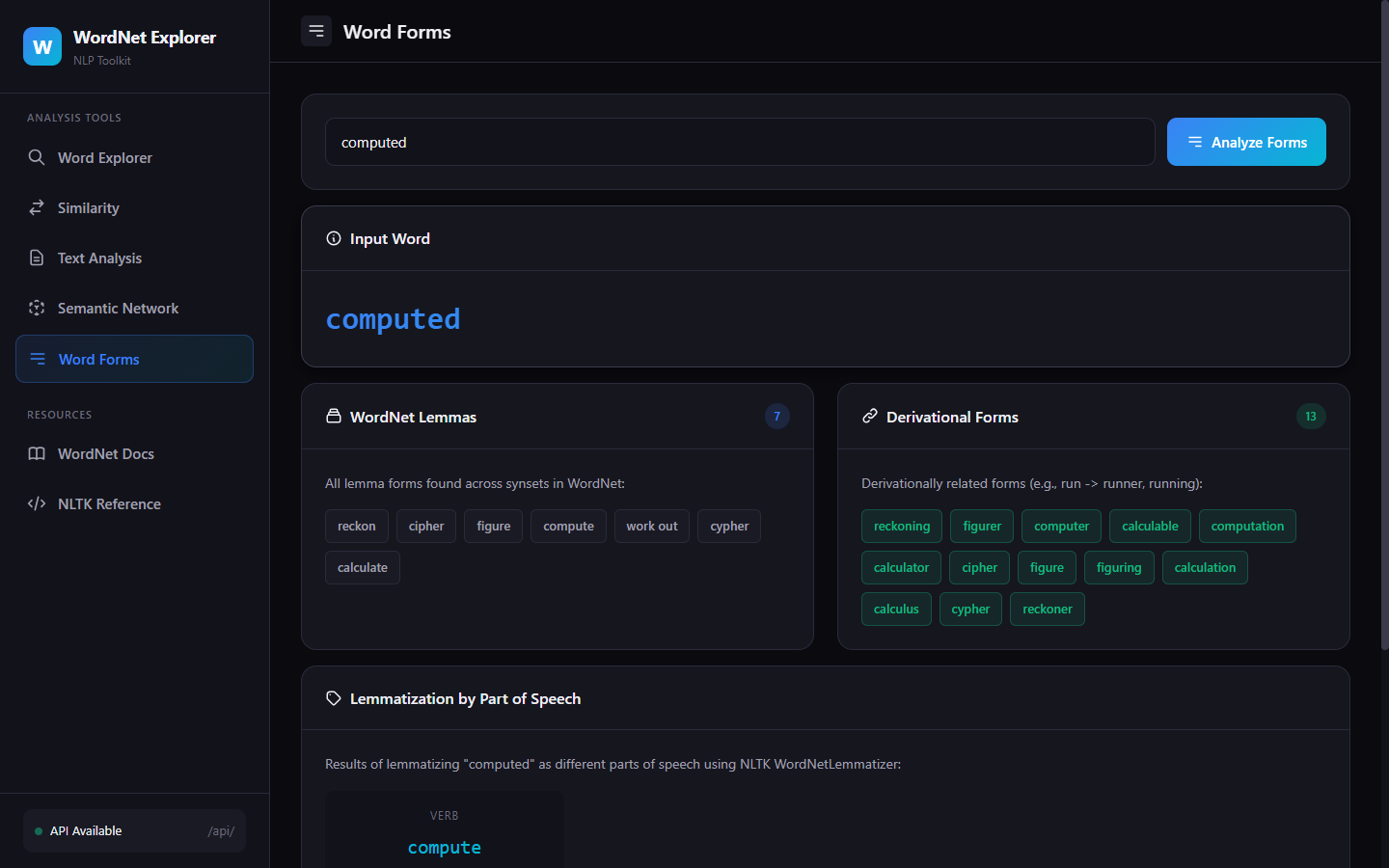Click the link icon beside Derivational Forms
The width and height of the screenshot is (1389, 868).
click(x=869, y=416)
